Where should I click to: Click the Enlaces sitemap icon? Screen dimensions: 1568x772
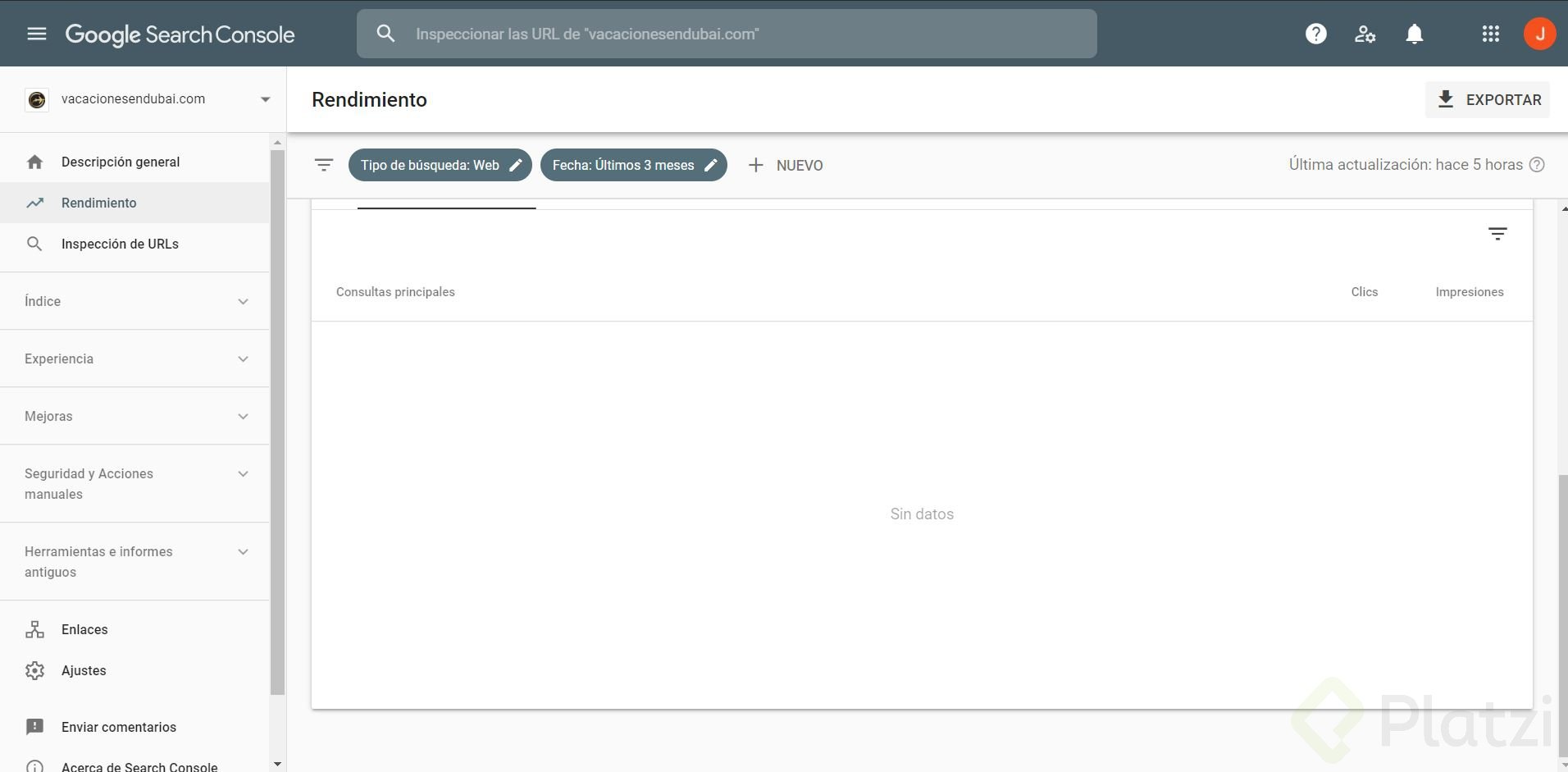coord(34,629)
